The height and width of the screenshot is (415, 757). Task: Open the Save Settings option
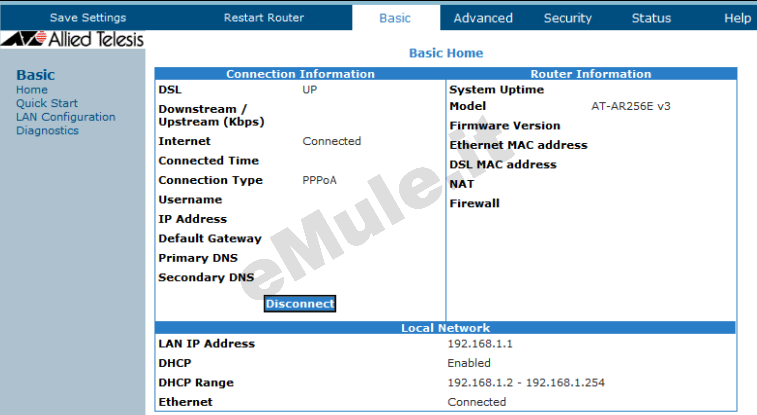click(x=88, y=18)
